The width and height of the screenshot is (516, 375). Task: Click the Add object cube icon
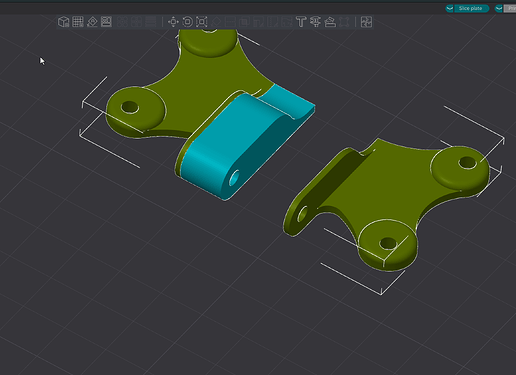click(63, 22)
